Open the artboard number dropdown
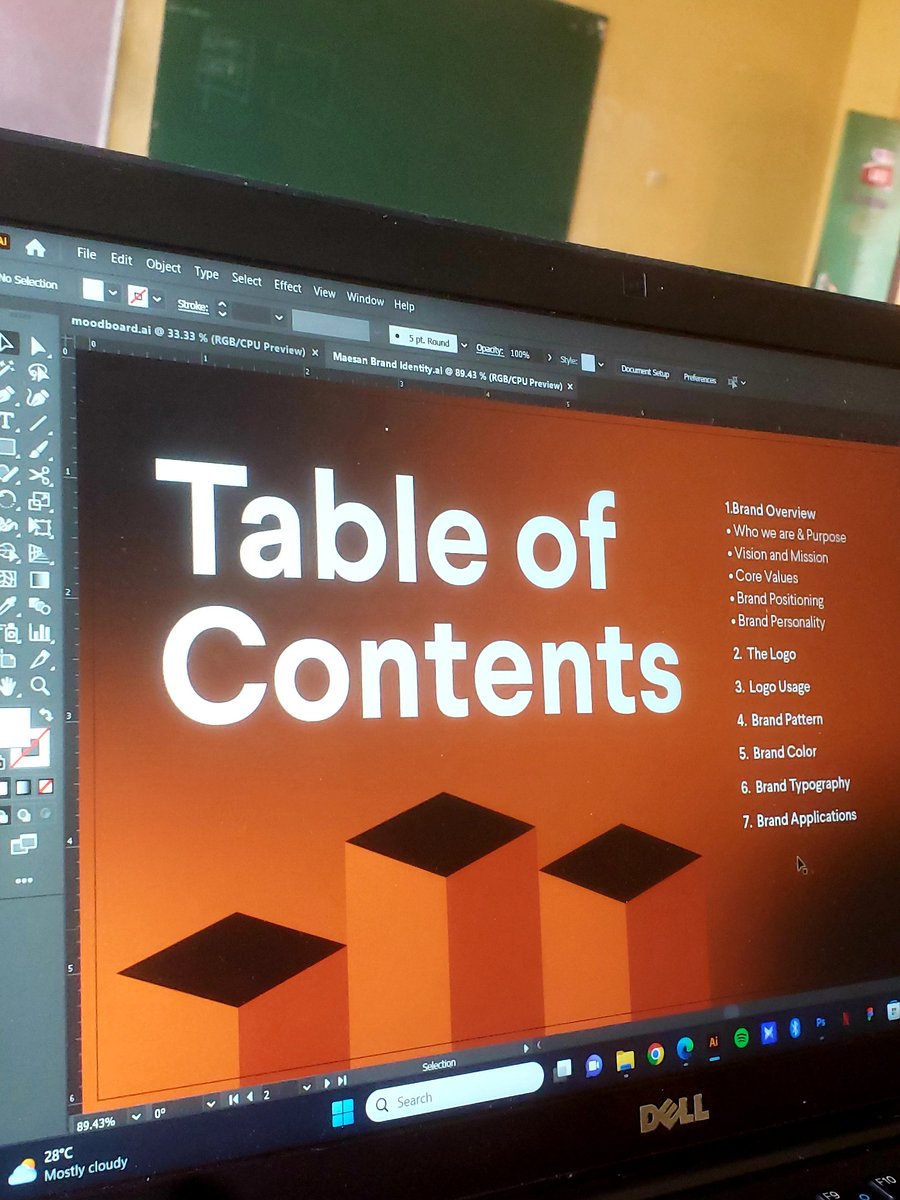900x1200 pixels. tap(306, 1087)
